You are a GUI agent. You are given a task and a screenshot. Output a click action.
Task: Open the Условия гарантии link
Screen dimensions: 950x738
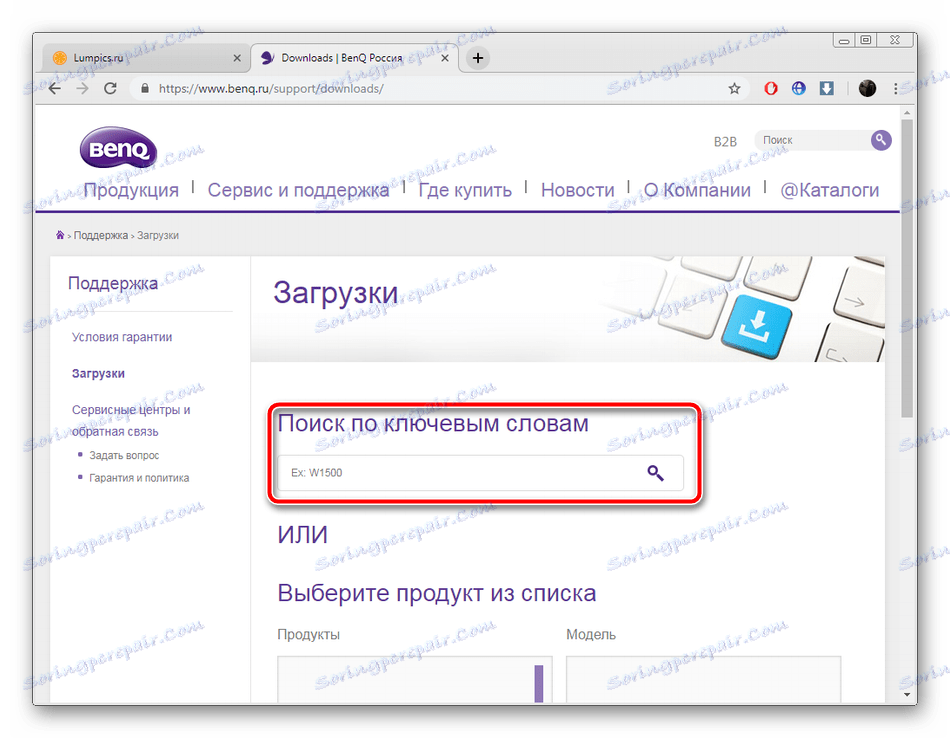(122, 337)
